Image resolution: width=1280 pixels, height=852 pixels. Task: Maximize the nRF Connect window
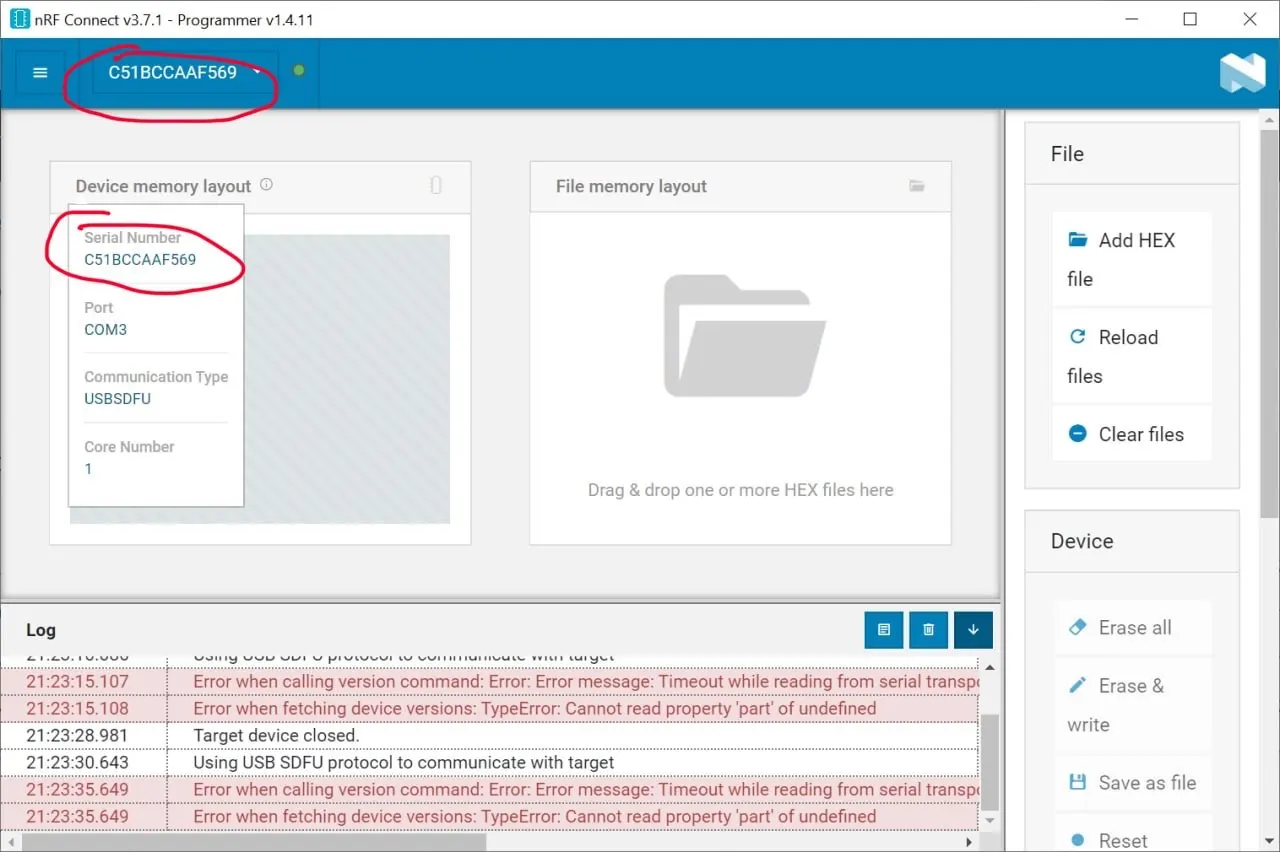point(1190,19)
